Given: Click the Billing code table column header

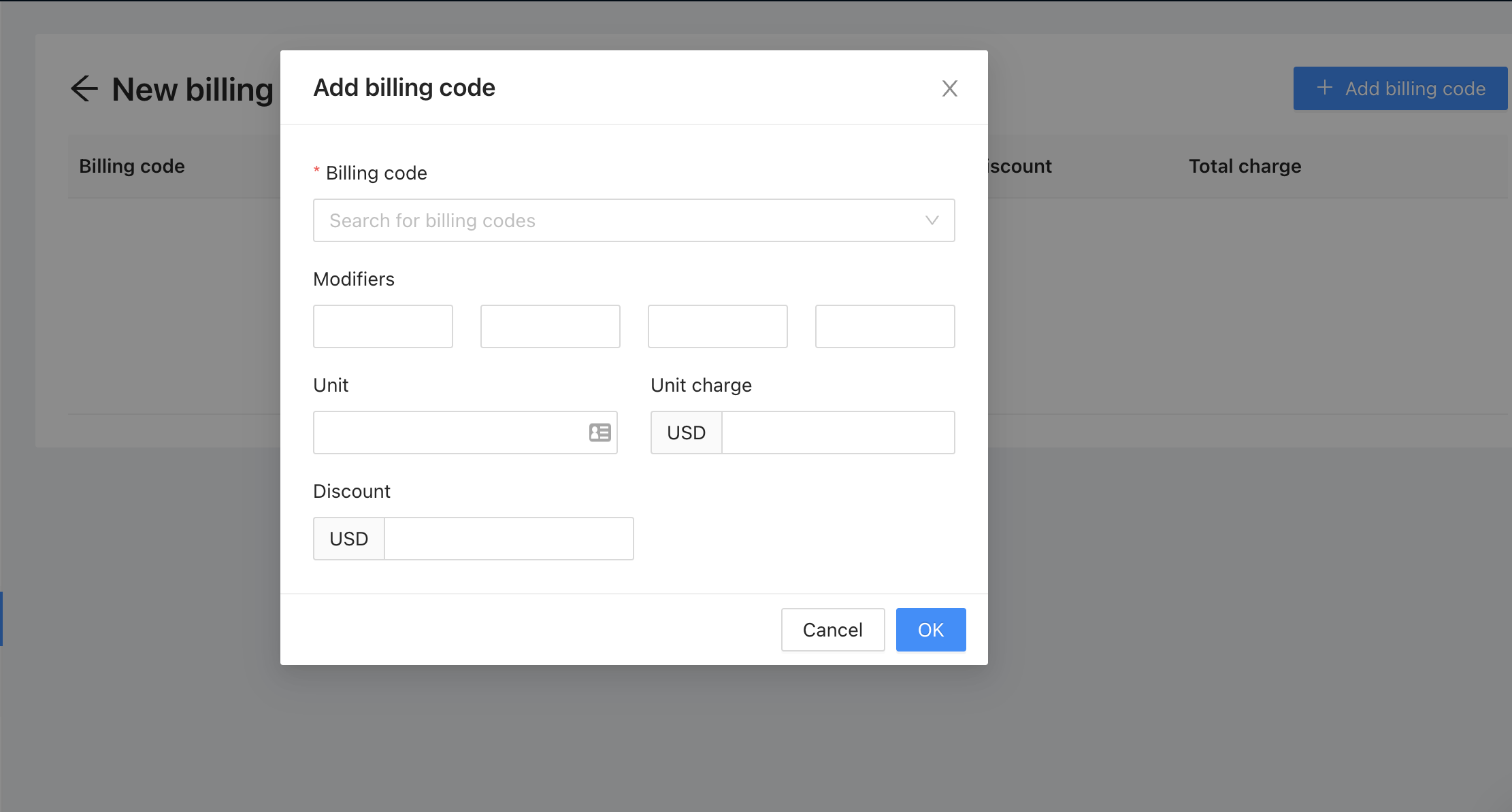Looking at the screenshot, I should 132,166.
